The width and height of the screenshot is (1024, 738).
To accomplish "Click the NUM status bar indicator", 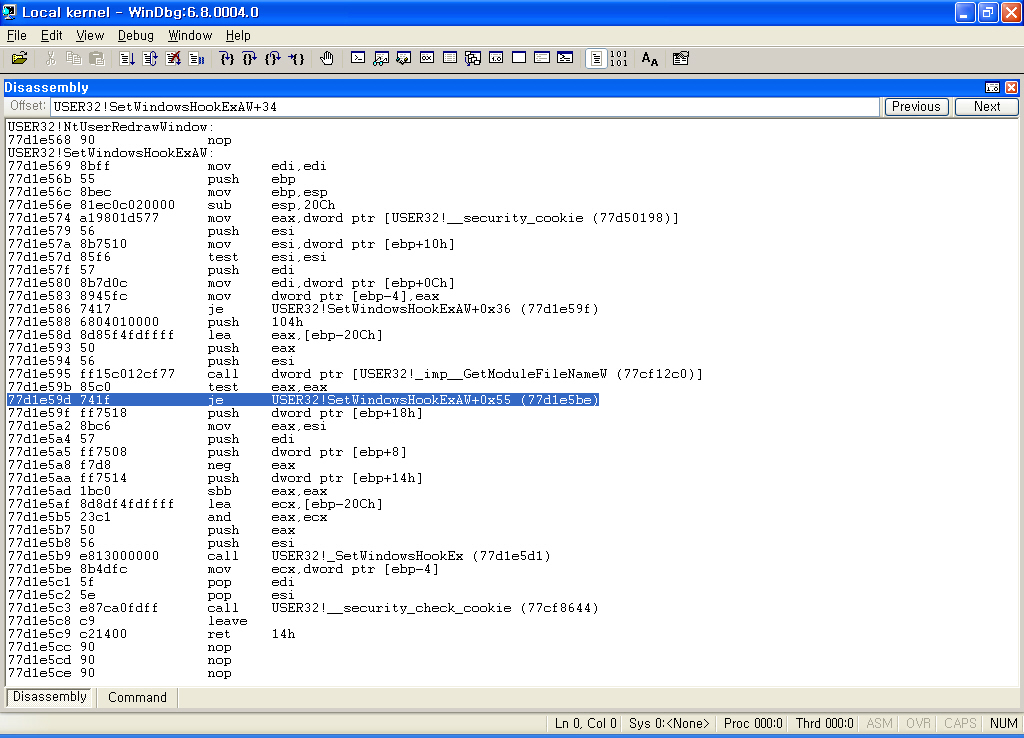I will pyautogui.click(x=1003, y=723).
